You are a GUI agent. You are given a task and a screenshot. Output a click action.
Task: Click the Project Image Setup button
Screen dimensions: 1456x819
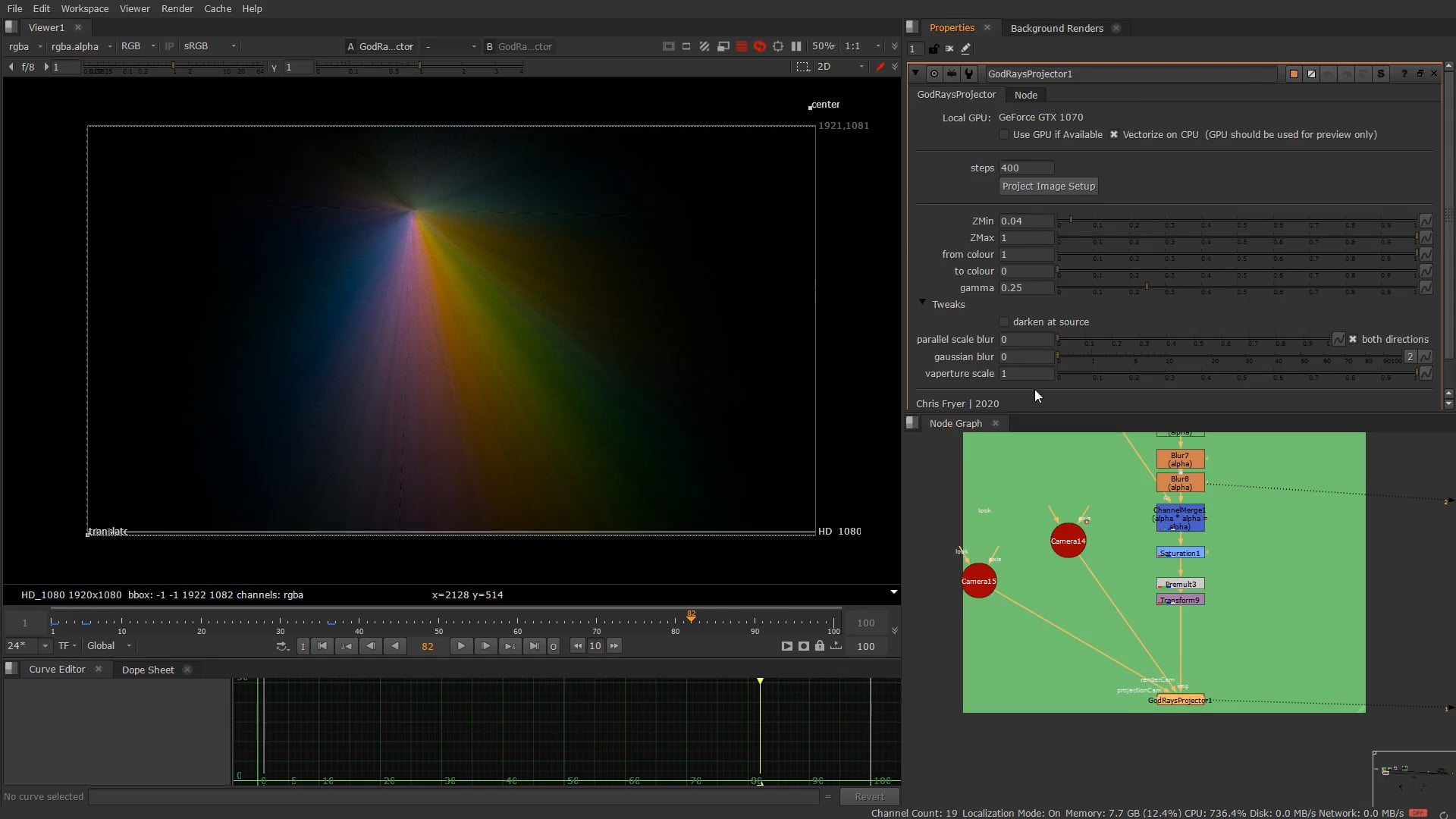(x=1048, y=186)
